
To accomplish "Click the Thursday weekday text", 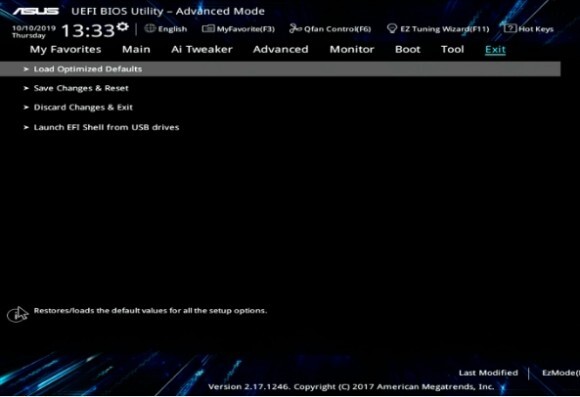I will (28, 36).
